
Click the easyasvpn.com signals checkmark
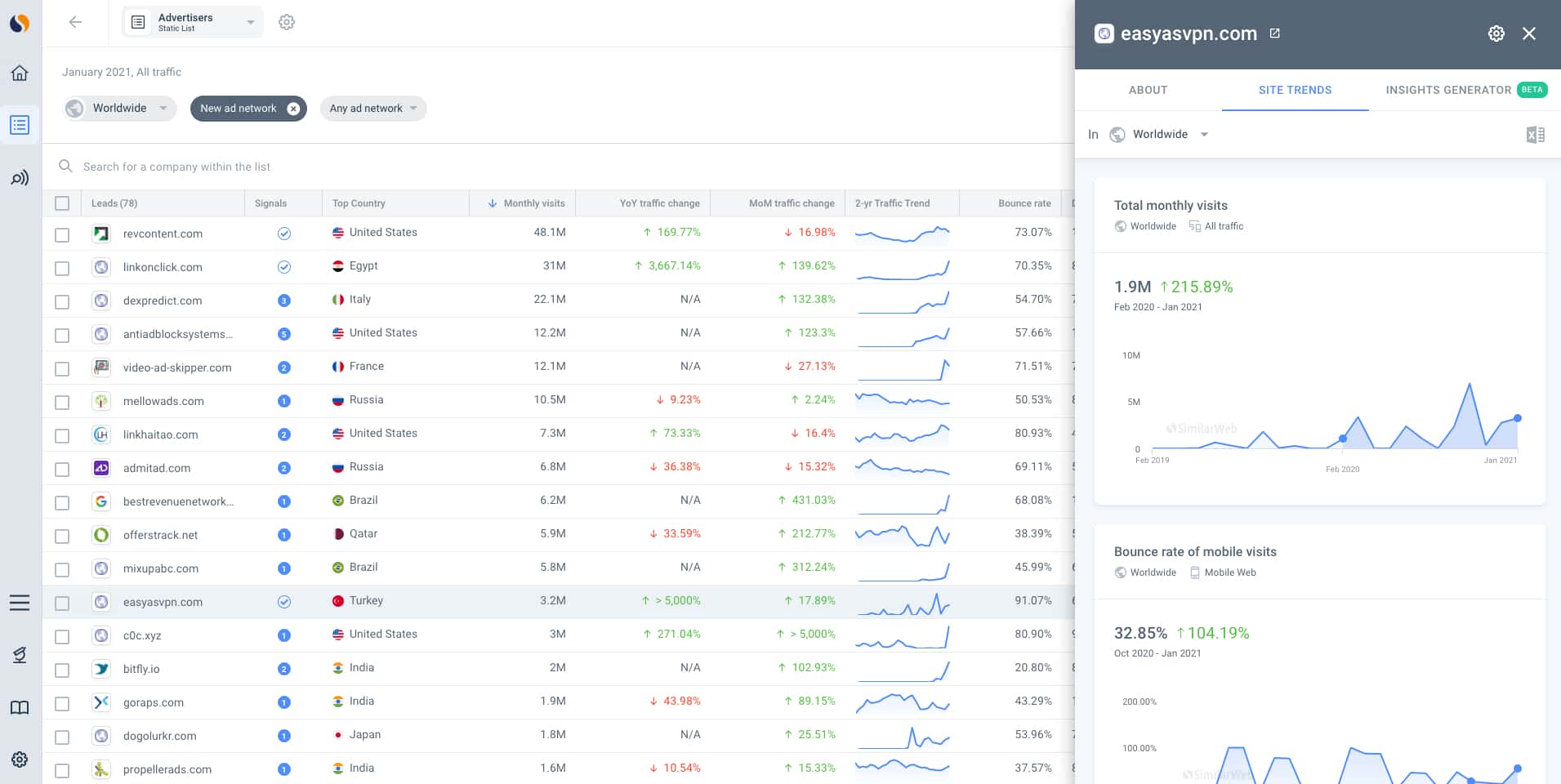click(x=284, y=602)
